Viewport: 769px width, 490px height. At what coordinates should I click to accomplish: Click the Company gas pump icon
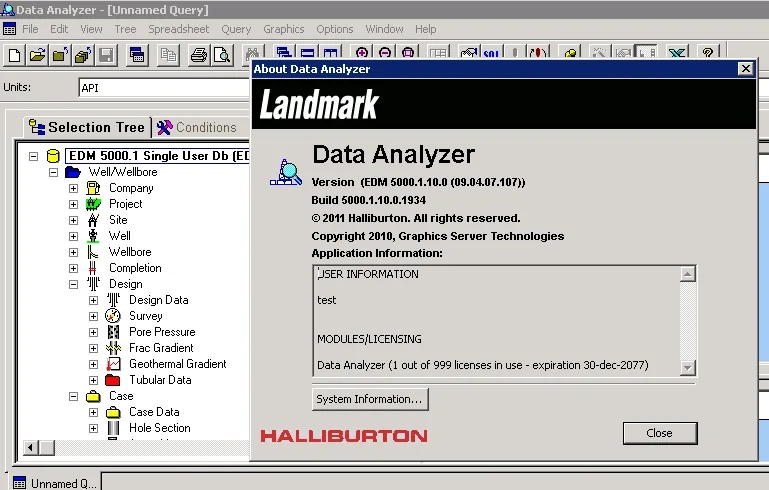93,188
